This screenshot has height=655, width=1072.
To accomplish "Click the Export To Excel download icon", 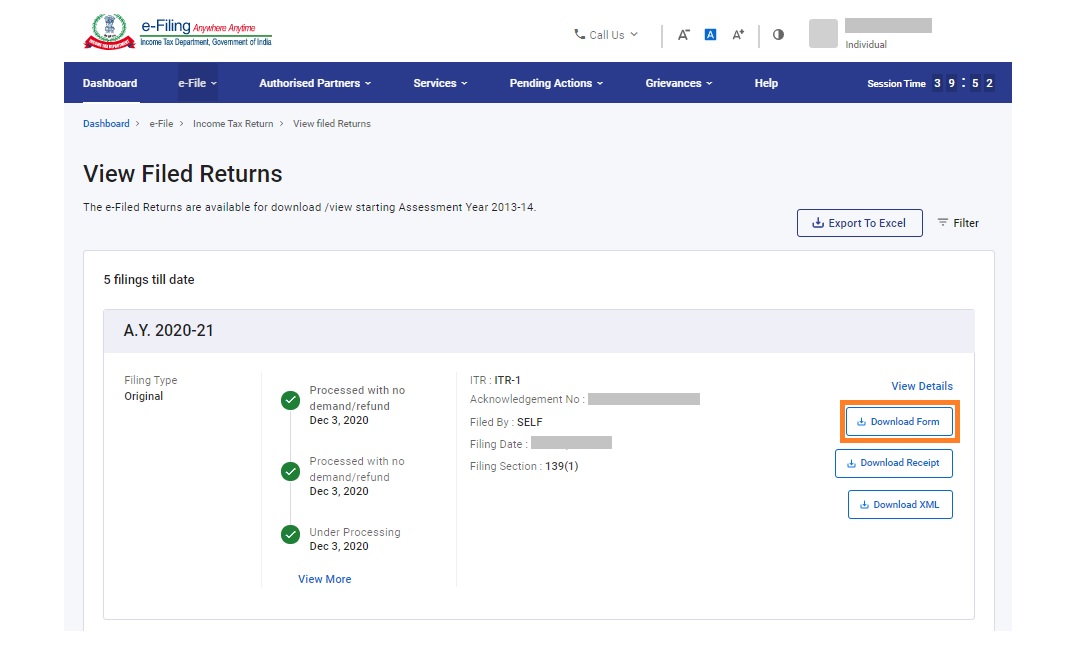I will (817, 223).
